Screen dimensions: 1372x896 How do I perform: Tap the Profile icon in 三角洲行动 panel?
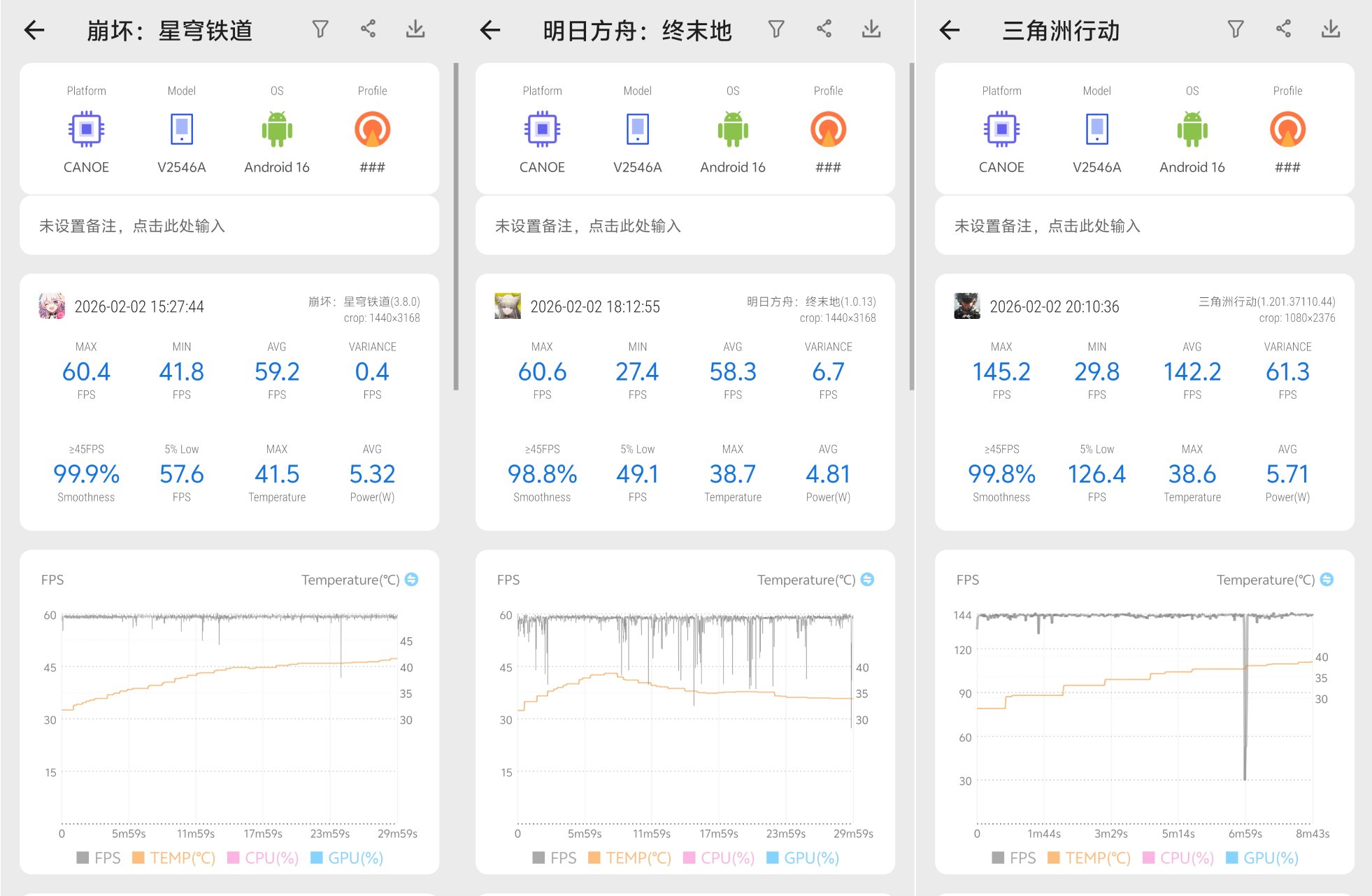(x=1287, y=129)
